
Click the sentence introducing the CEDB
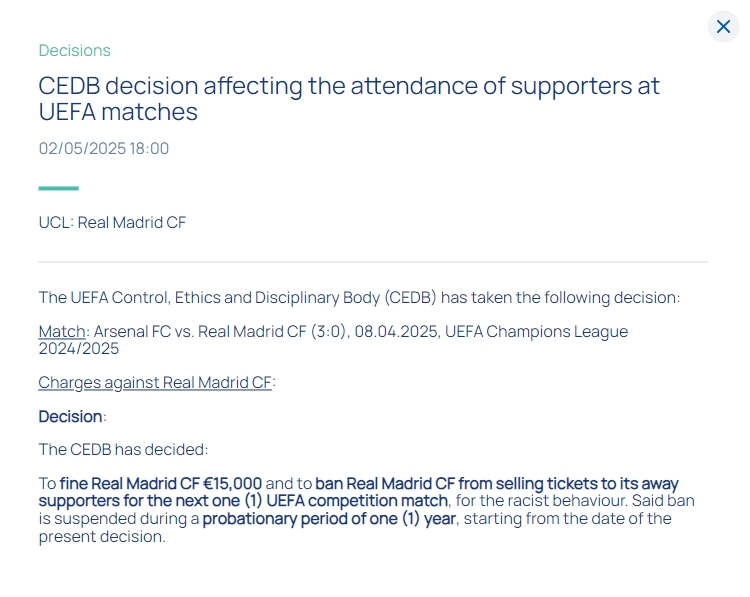[359, 297]
